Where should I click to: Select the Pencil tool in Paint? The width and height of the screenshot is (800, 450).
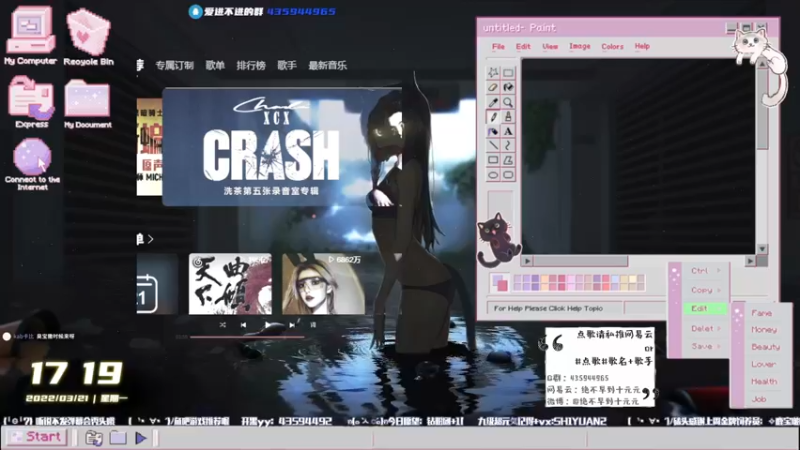(x=493, y=117)
